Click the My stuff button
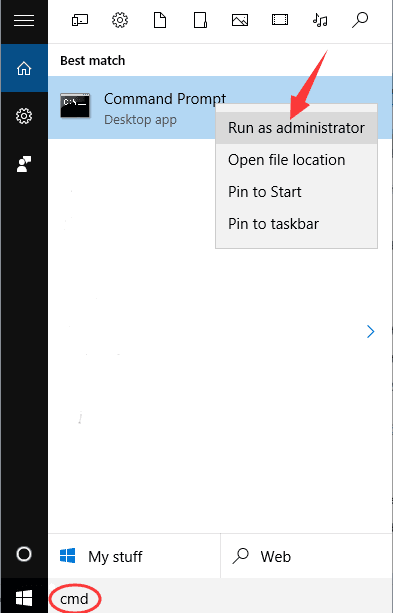393x613 pixels. pos(134,556)
